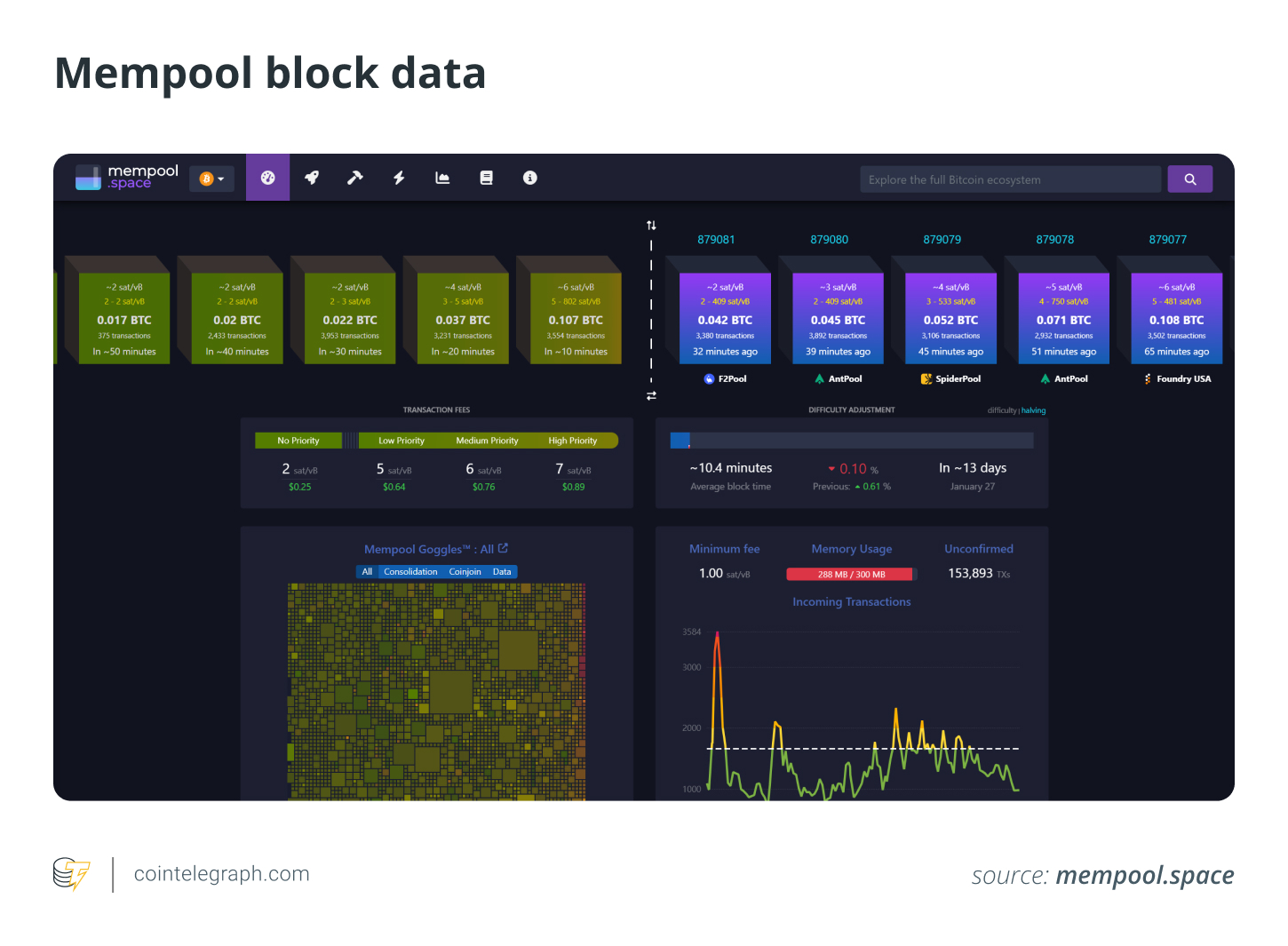
Task: Open the docs book icon
Action: click(x=486, y=178)
